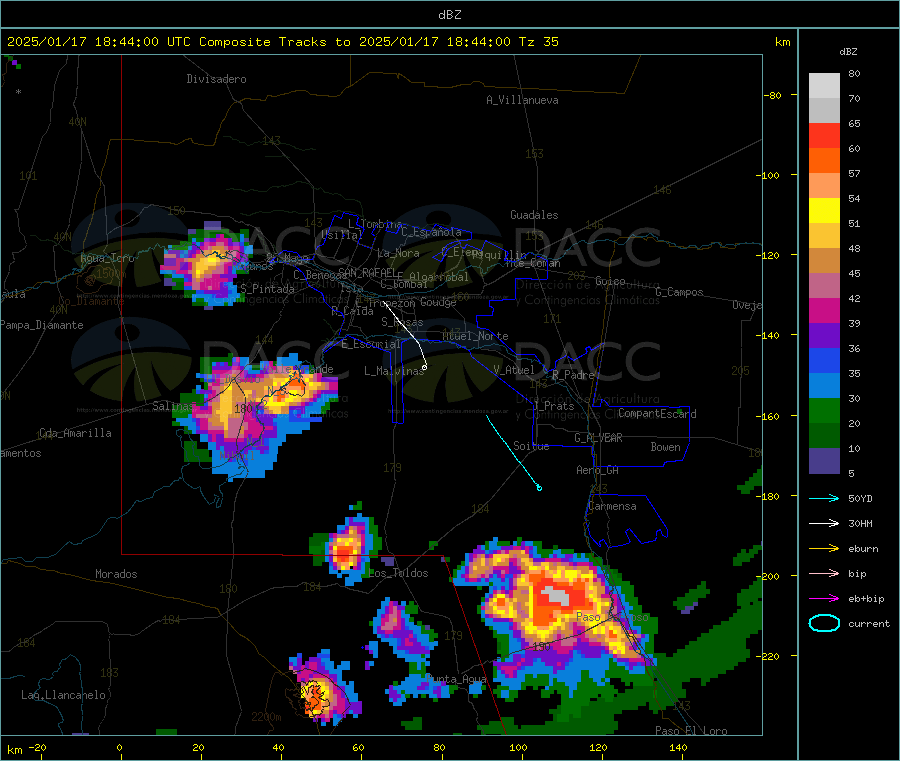Click the 80 dBZ light gray swatch

pyautogui.click(x=824, y=86)
